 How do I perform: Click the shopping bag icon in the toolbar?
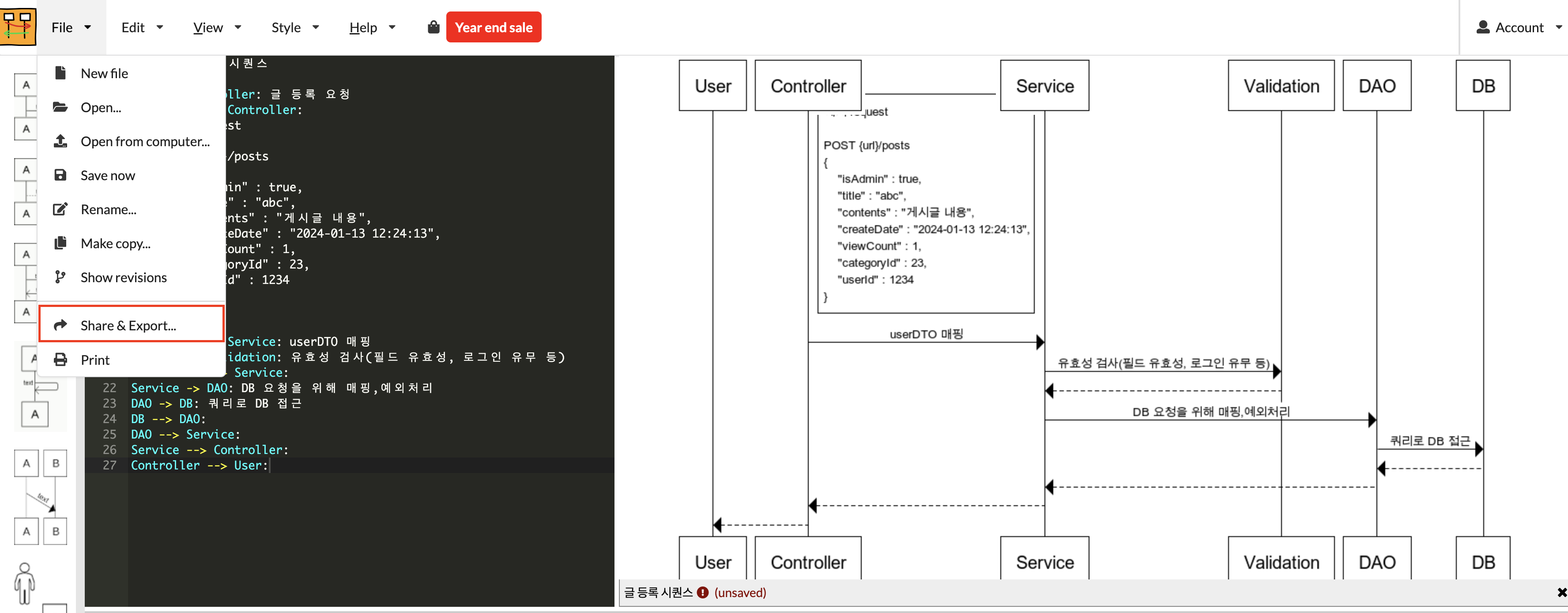pos(433,27)
